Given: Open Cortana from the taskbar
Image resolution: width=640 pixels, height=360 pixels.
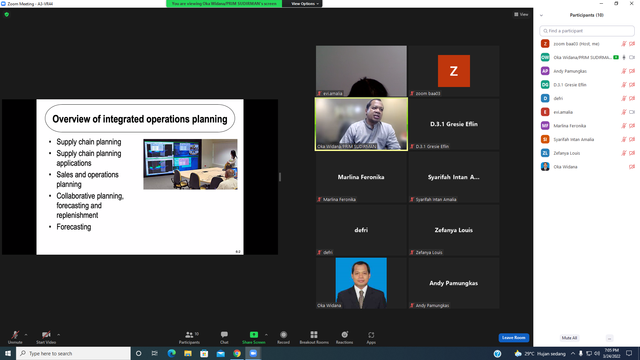Looking at the screenshot, I should [x=138, y=353].
